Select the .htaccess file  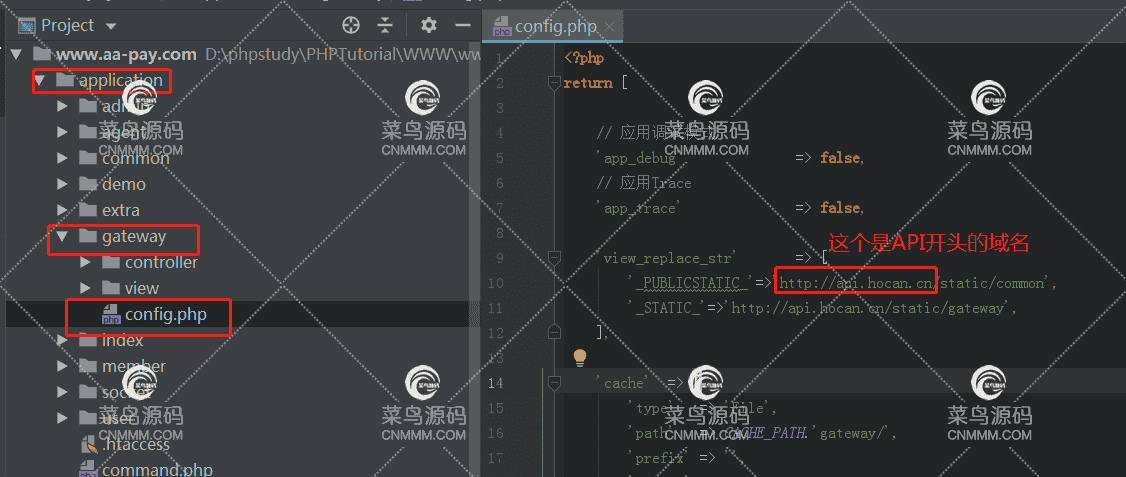click(x=136, y=444)
